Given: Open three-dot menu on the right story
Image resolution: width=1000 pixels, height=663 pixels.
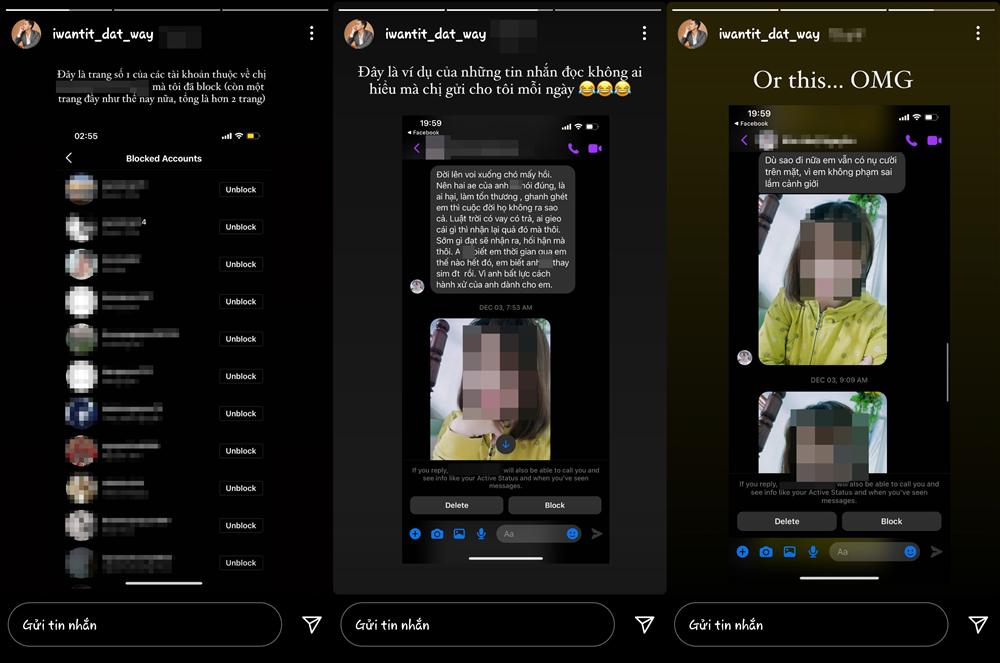Looking at the screenshot, I should (x=977, y=34).
